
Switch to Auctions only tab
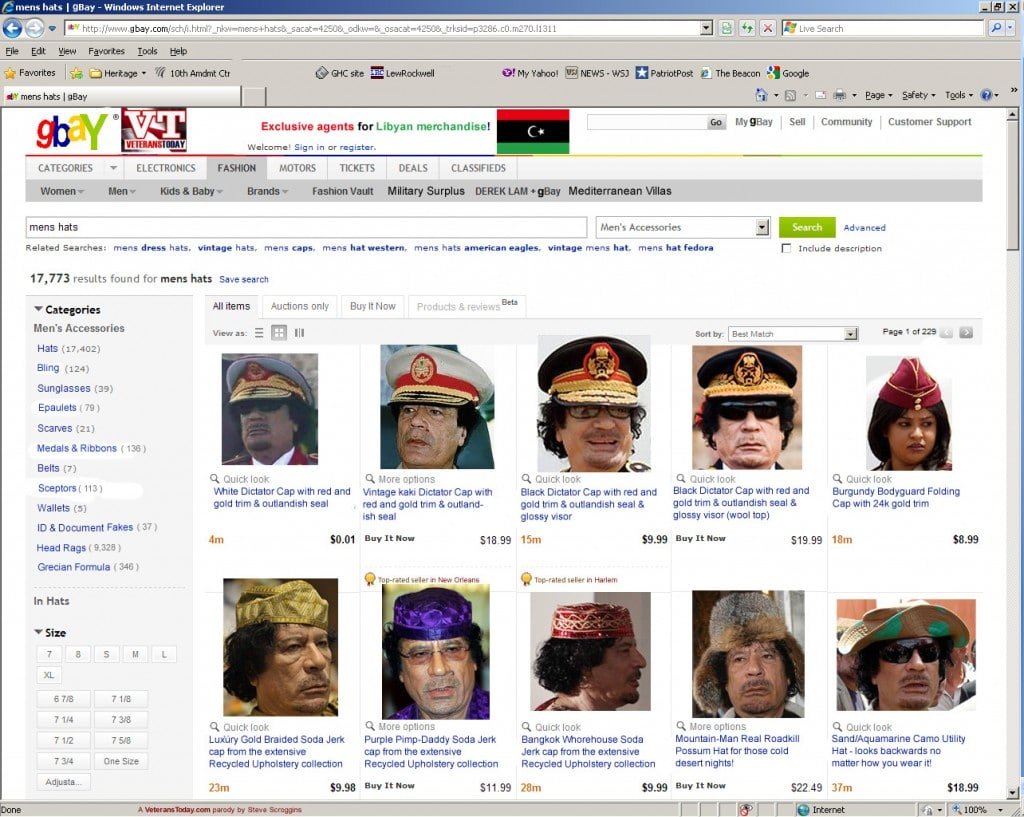pyautogui.click(x=300, y=306)
